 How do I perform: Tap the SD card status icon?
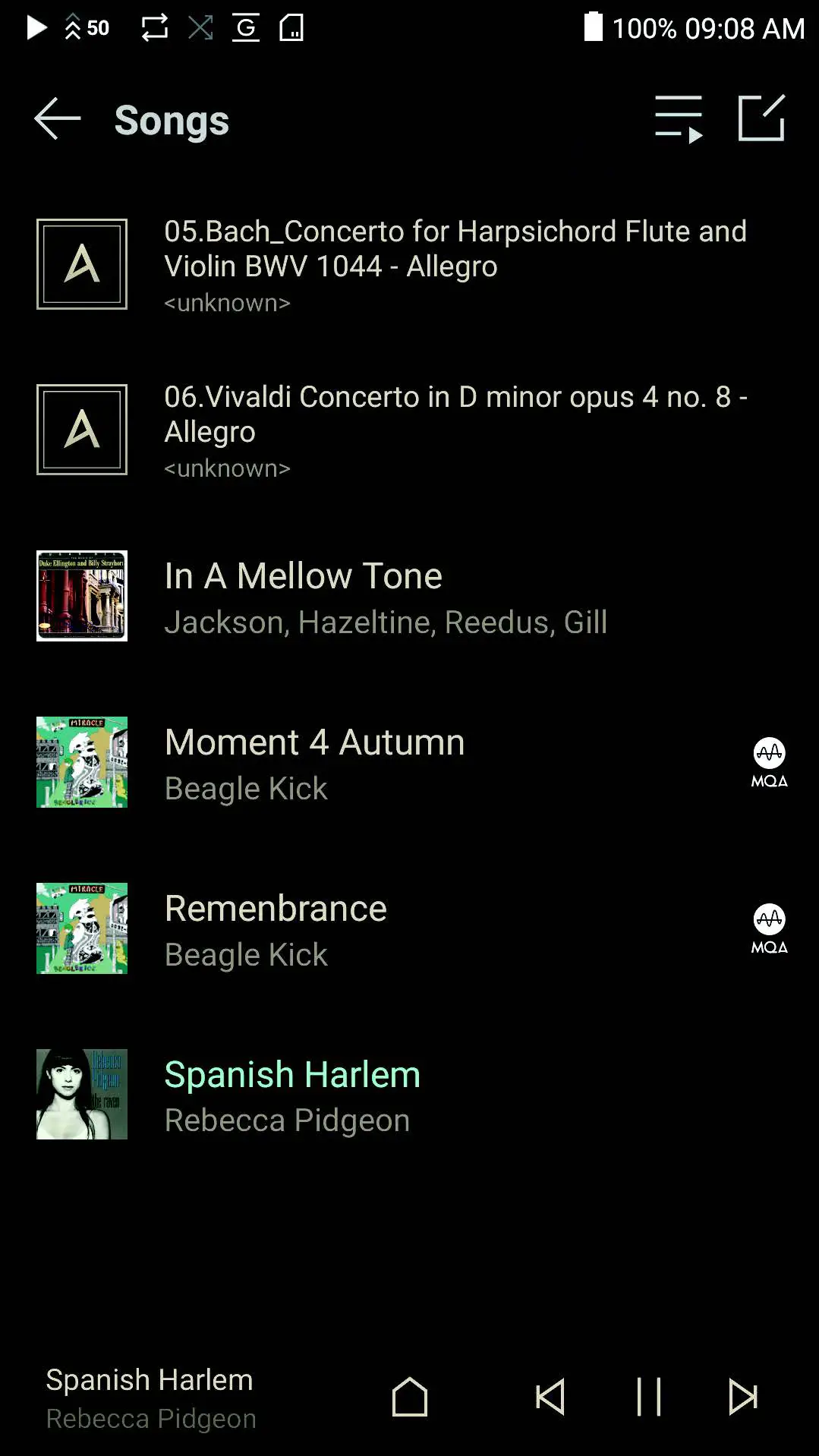pyautogui.click(x=291, y=28)
